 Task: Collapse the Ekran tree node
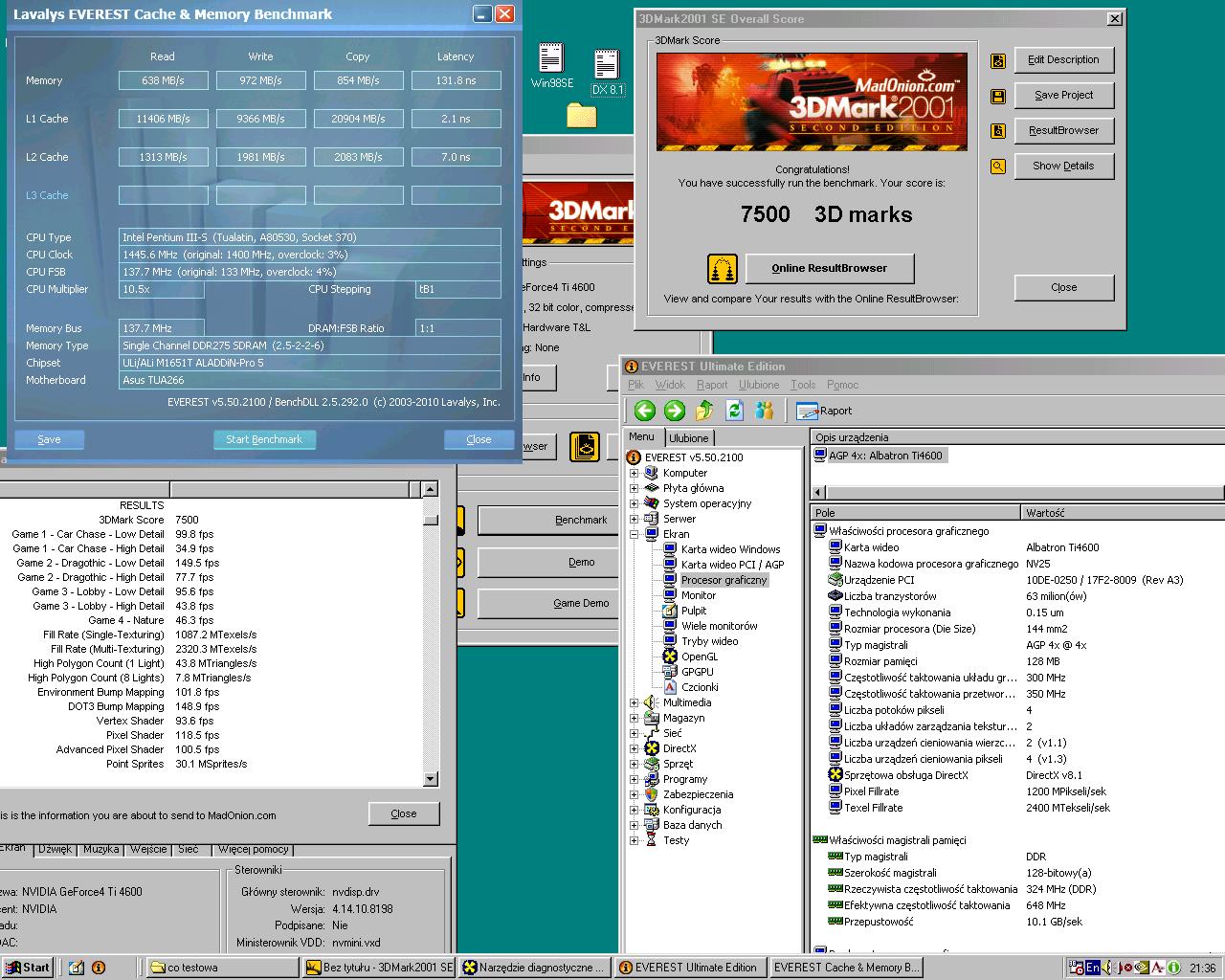tap(634, 534)
